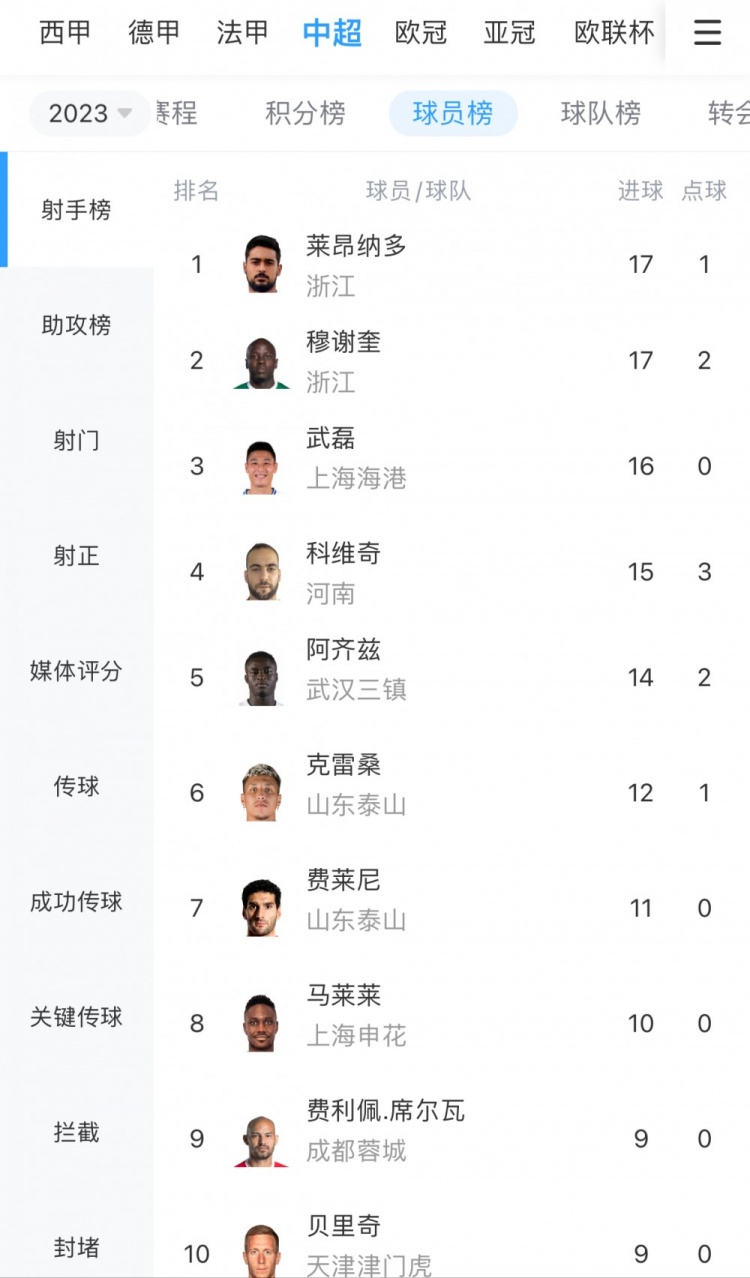Open 费利佩.席尔瓦 player name link
750x1278 pixels.
click(x=385, y=1111)
